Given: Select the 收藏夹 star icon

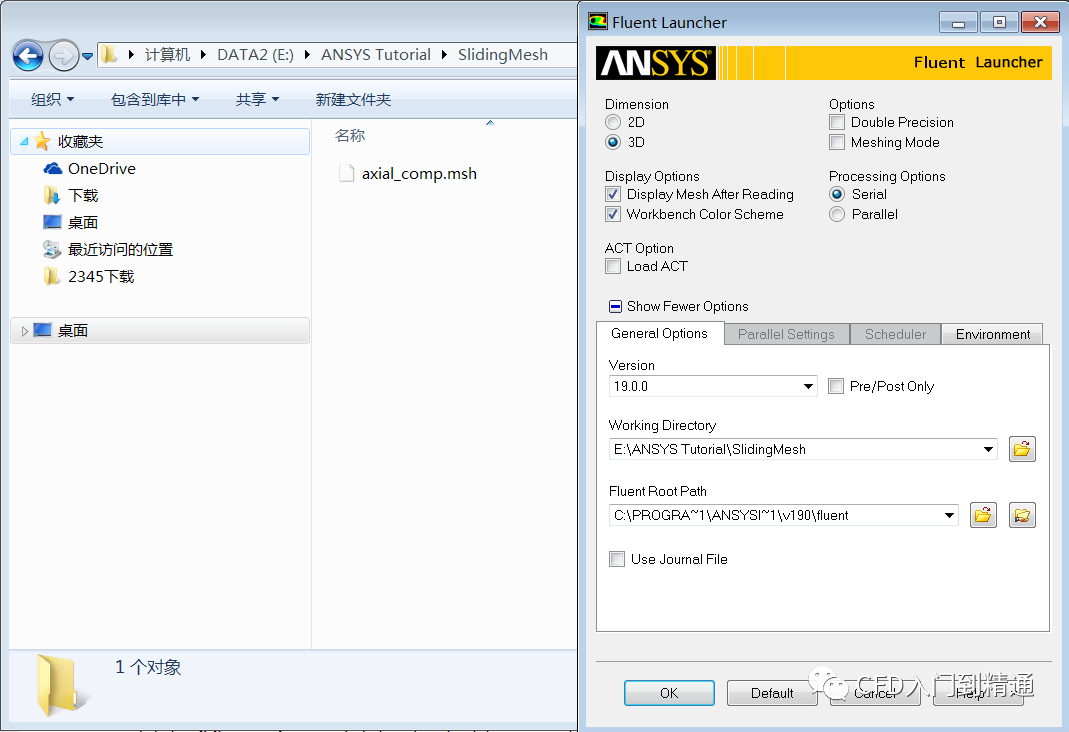Looking at the screenshot, I should pyautogui.click(x=42, y=141).
